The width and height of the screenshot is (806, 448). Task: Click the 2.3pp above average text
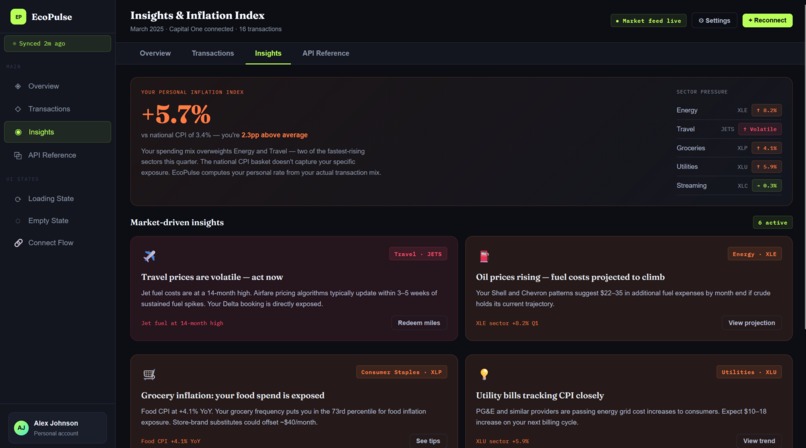point(274,135)
